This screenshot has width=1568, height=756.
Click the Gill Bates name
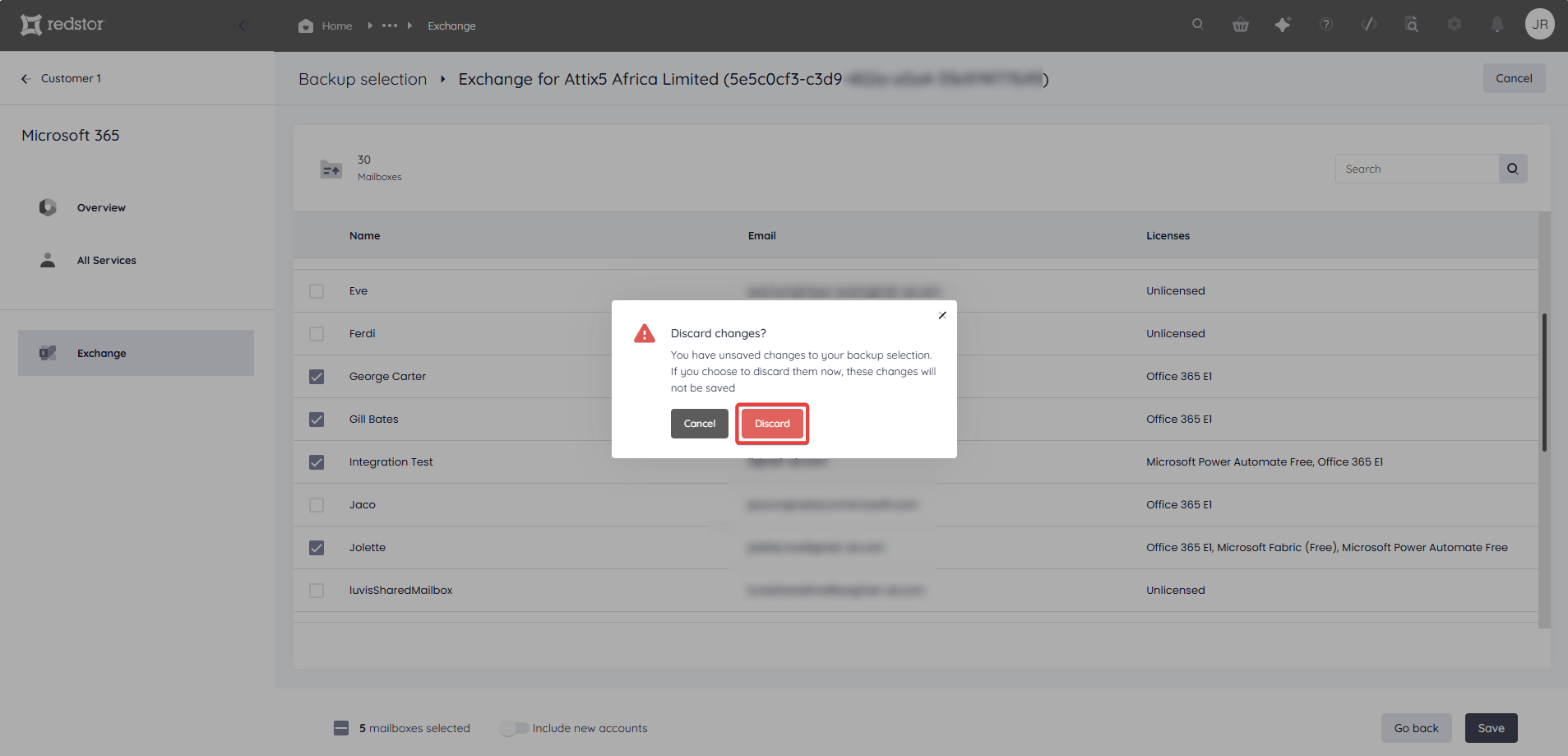[x=373, y=419]
